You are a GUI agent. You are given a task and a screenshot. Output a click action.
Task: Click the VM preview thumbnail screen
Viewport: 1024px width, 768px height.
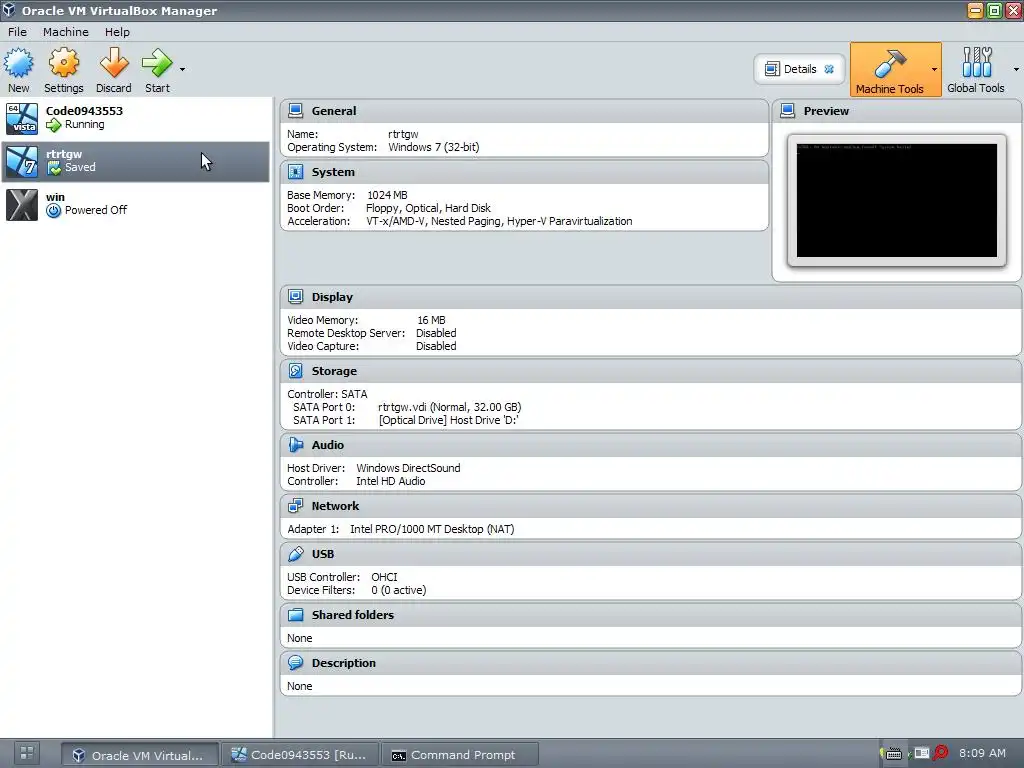tap(897, 200)
